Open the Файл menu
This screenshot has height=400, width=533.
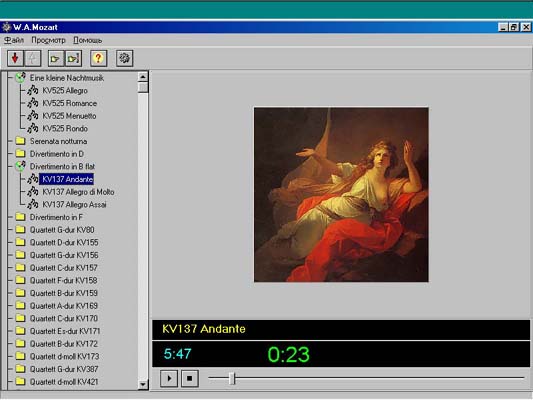click(14, 40)
